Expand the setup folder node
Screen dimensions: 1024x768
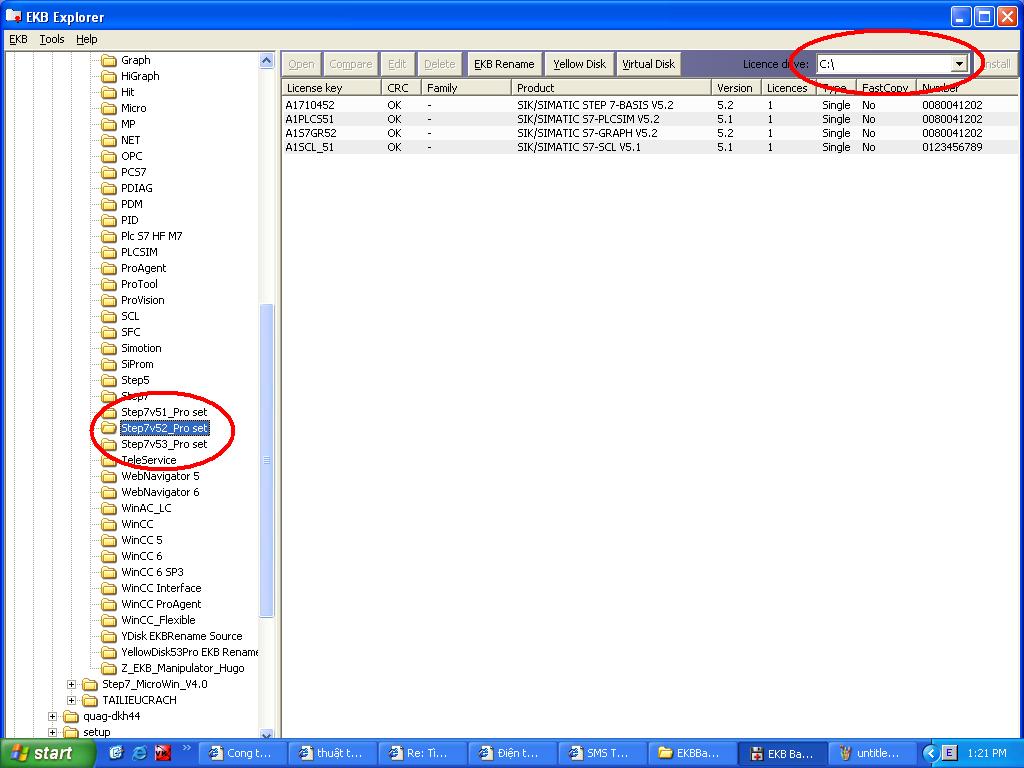52,732
